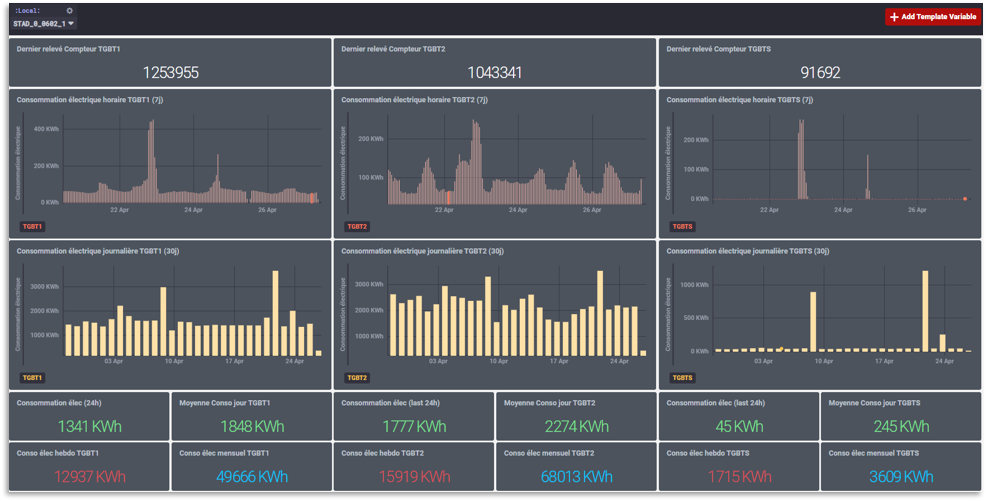
Task: Select the Conso élec mensuel TGBT2 title
Action: click(x=549, y=453)
